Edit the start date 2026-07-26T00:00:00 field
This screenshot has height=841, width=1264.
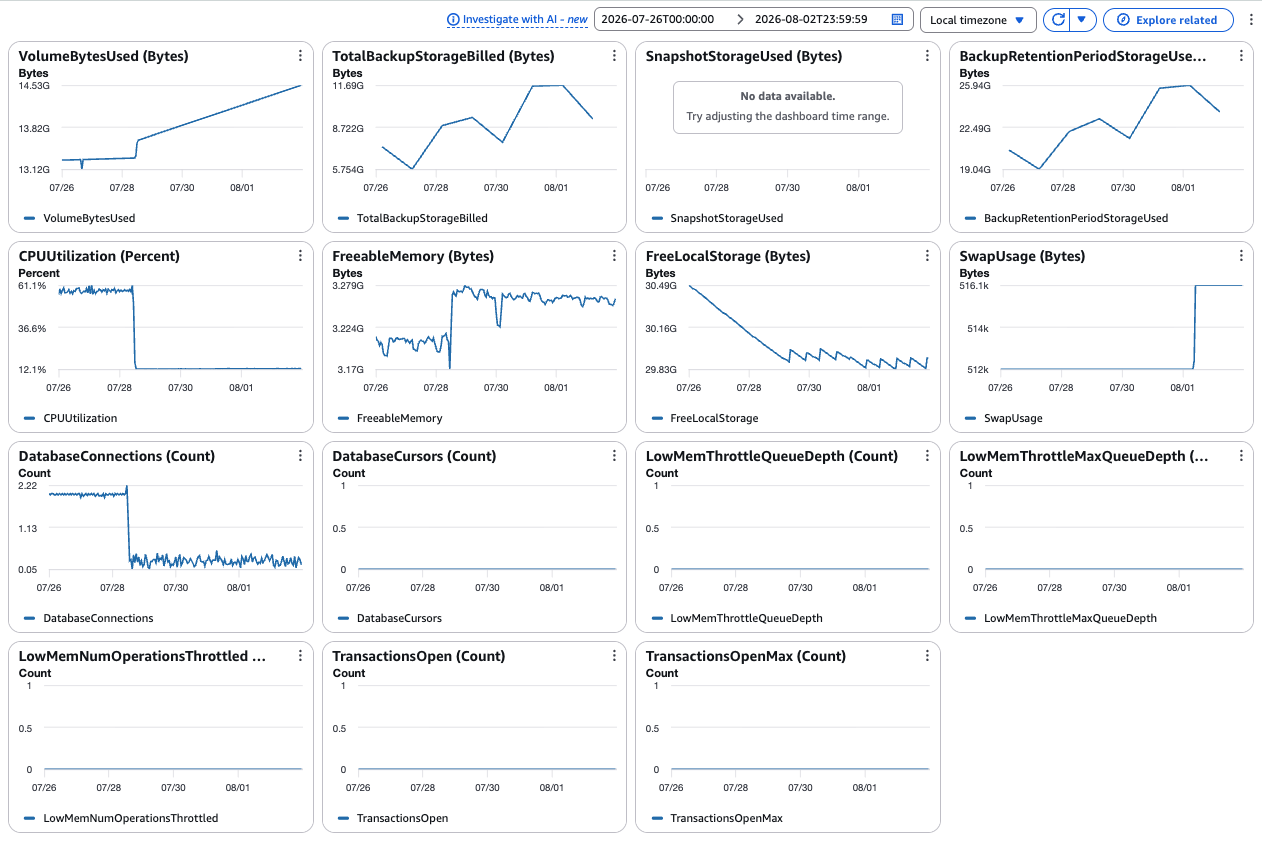pyautogui.click(x=657, y=19)
